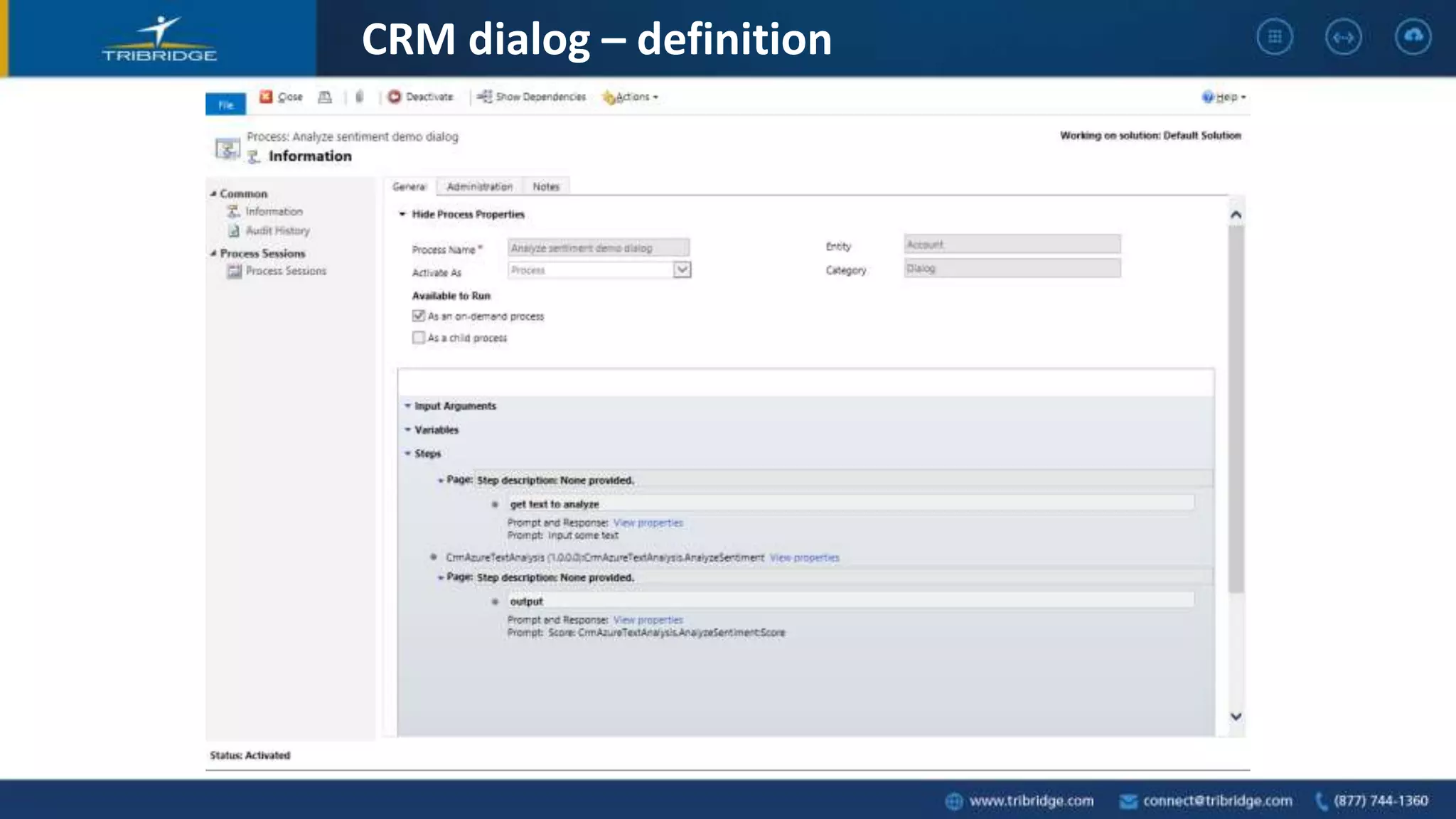Enable 'As a child process' checkbox
Screen dimensions: 1456x819
(x=419, y=338)
